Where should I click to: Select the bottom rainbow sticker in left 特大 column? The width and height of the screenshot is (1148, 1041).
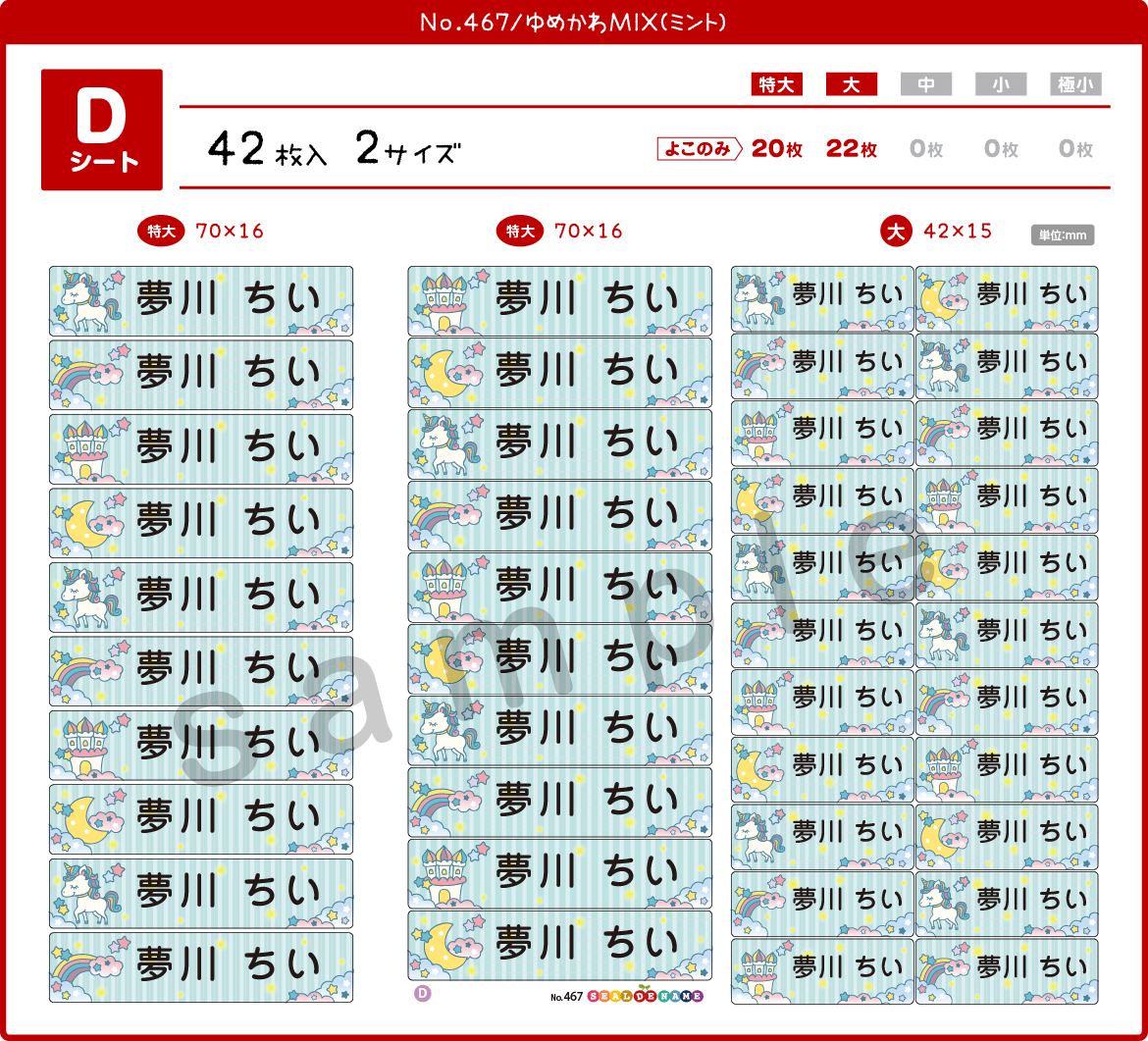pos(200,967)
